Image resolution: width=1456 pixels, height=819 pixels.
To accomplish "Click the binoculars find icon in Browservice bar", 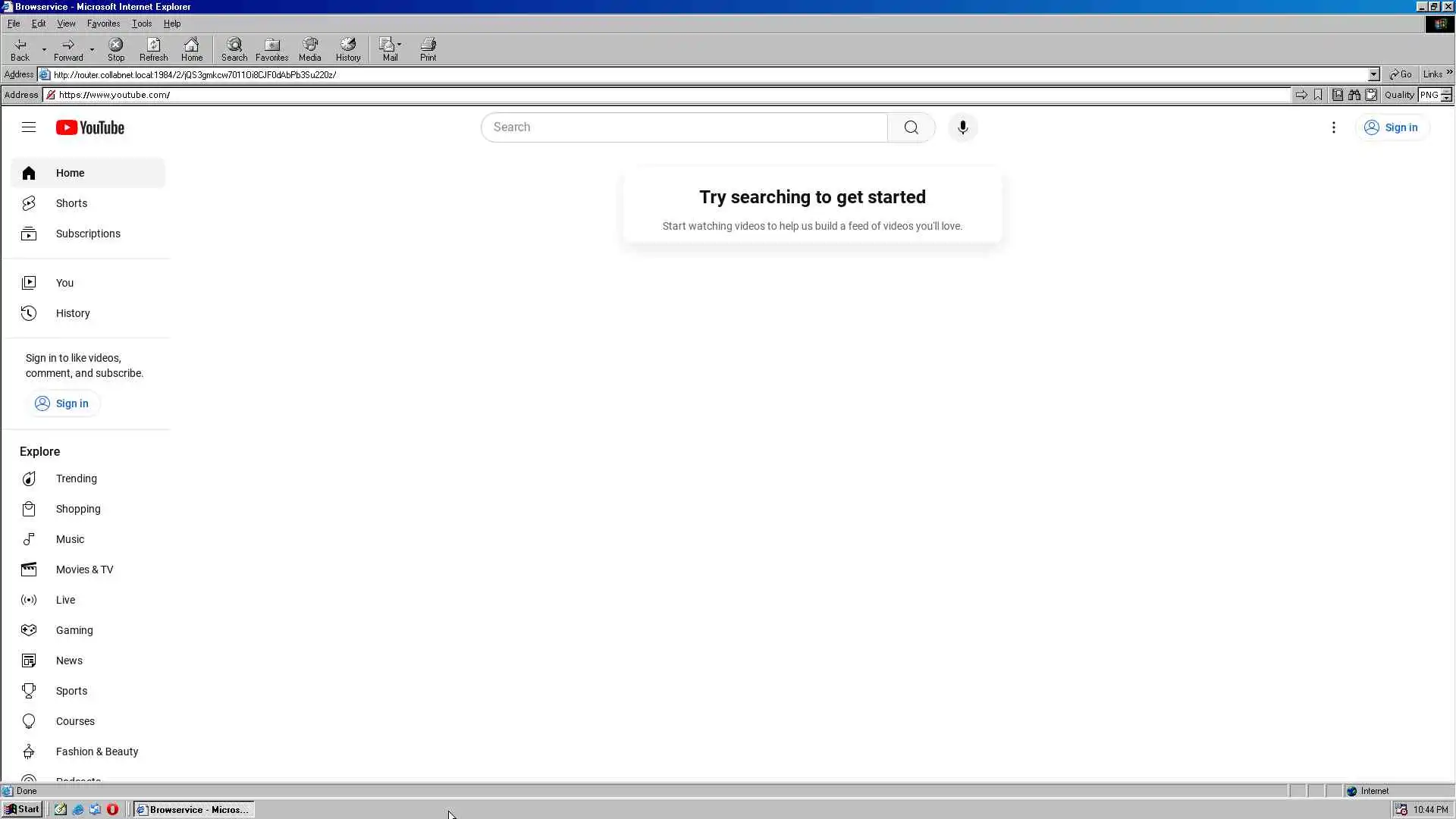I will 1354,95.
